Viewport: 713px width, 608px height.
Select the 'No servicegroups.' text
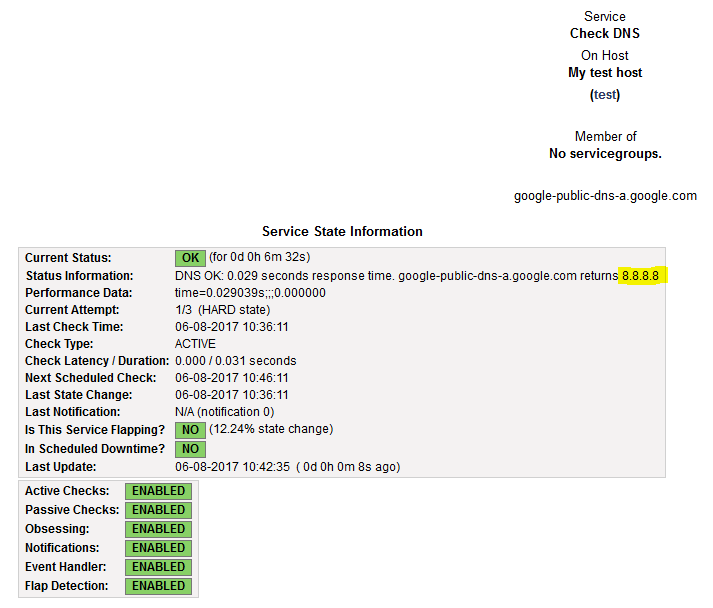click(605, 154)
